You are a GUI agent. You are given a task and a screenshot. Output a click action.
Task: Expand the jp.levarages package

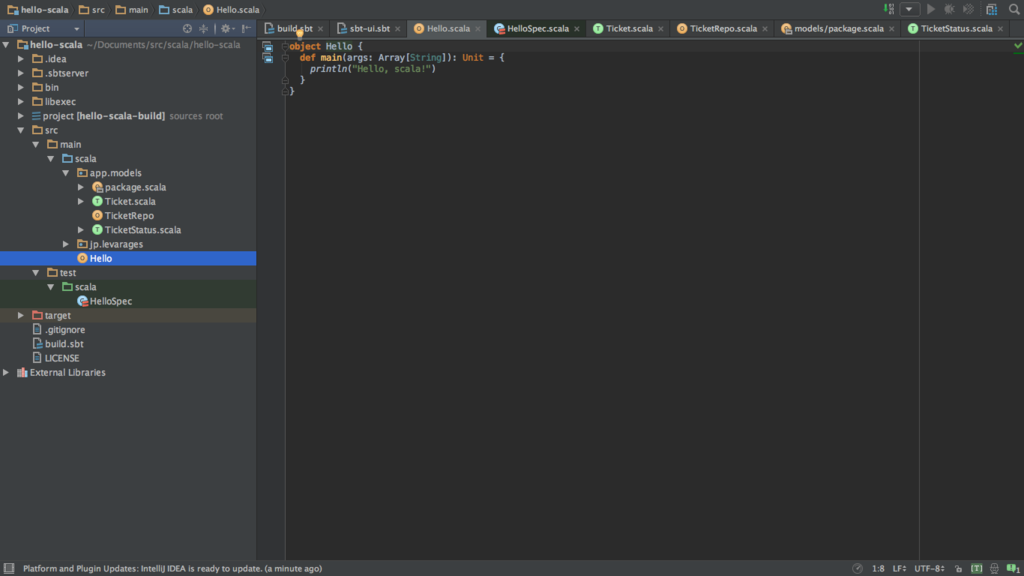click(x=66, y=244)
